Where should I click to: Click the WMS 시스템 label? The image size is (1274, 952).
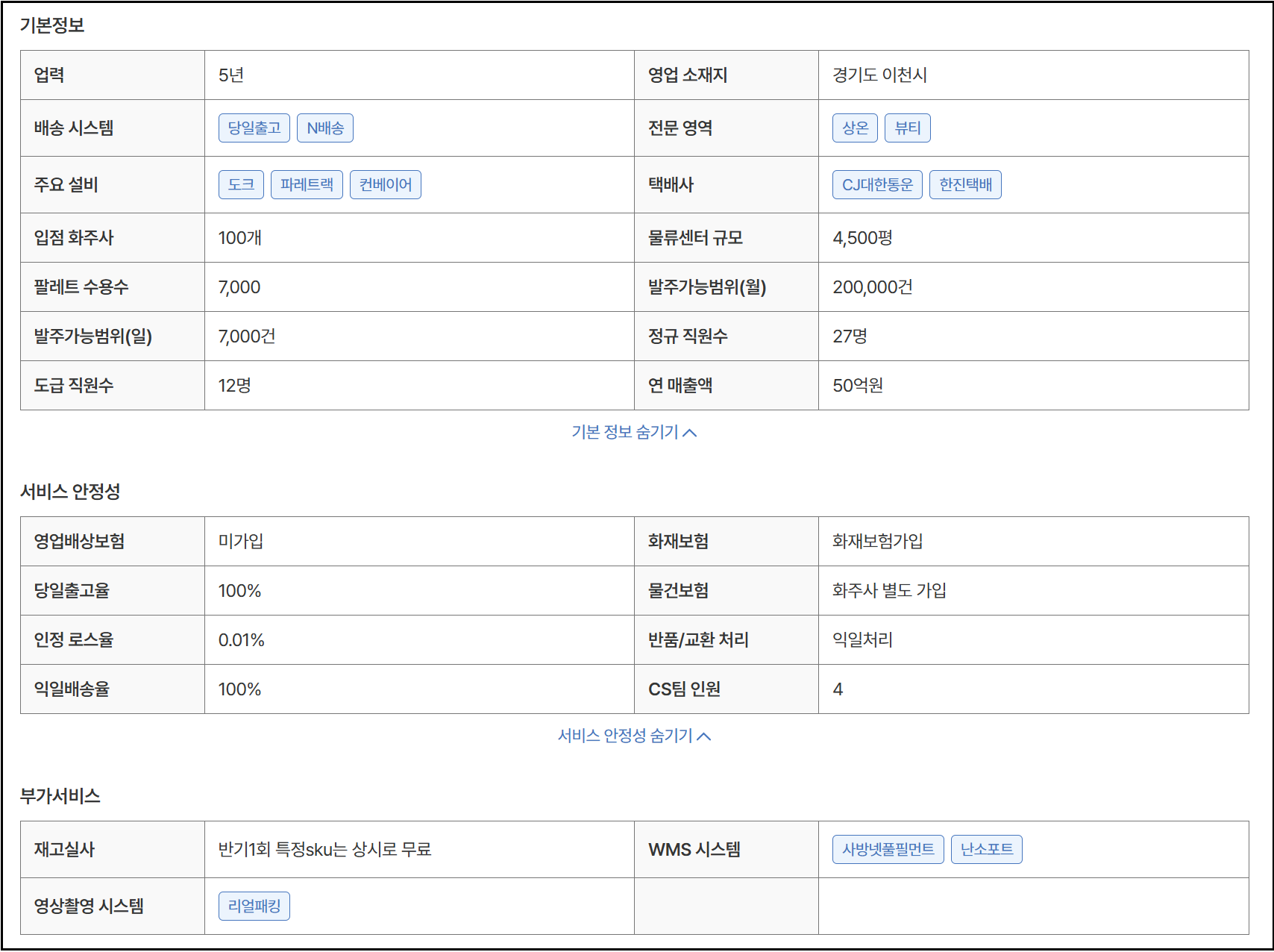[x=694, y=850]
